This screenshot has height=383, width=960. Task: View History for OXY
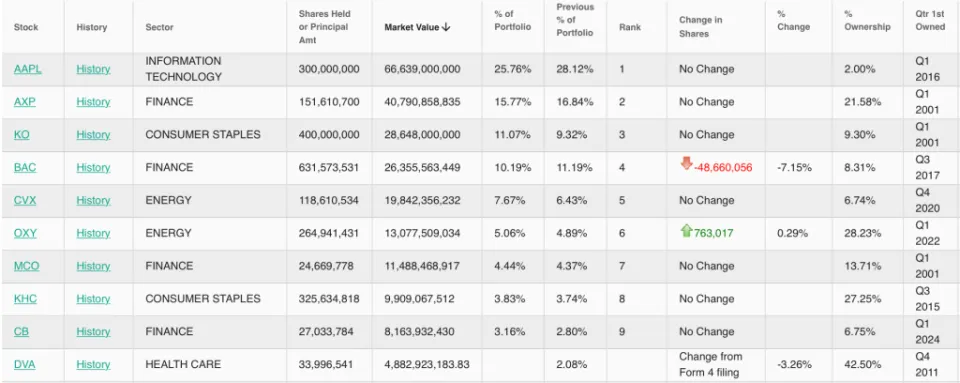[x=93, y=233]
